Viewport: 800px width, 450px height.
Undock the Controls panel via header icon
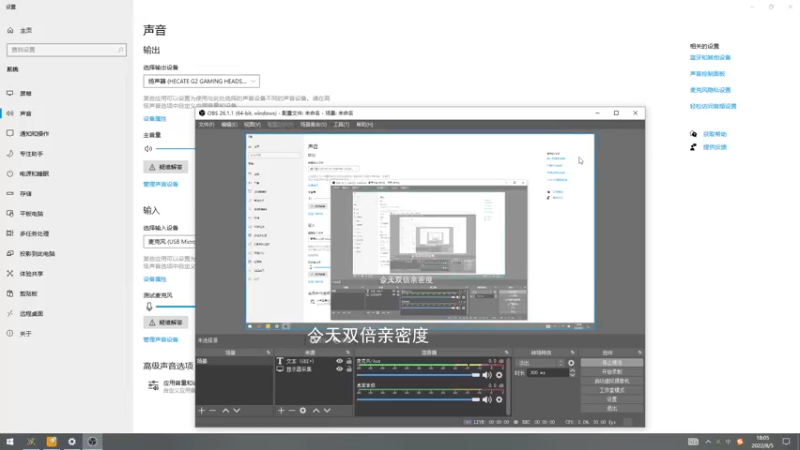(x=640, y=353)
